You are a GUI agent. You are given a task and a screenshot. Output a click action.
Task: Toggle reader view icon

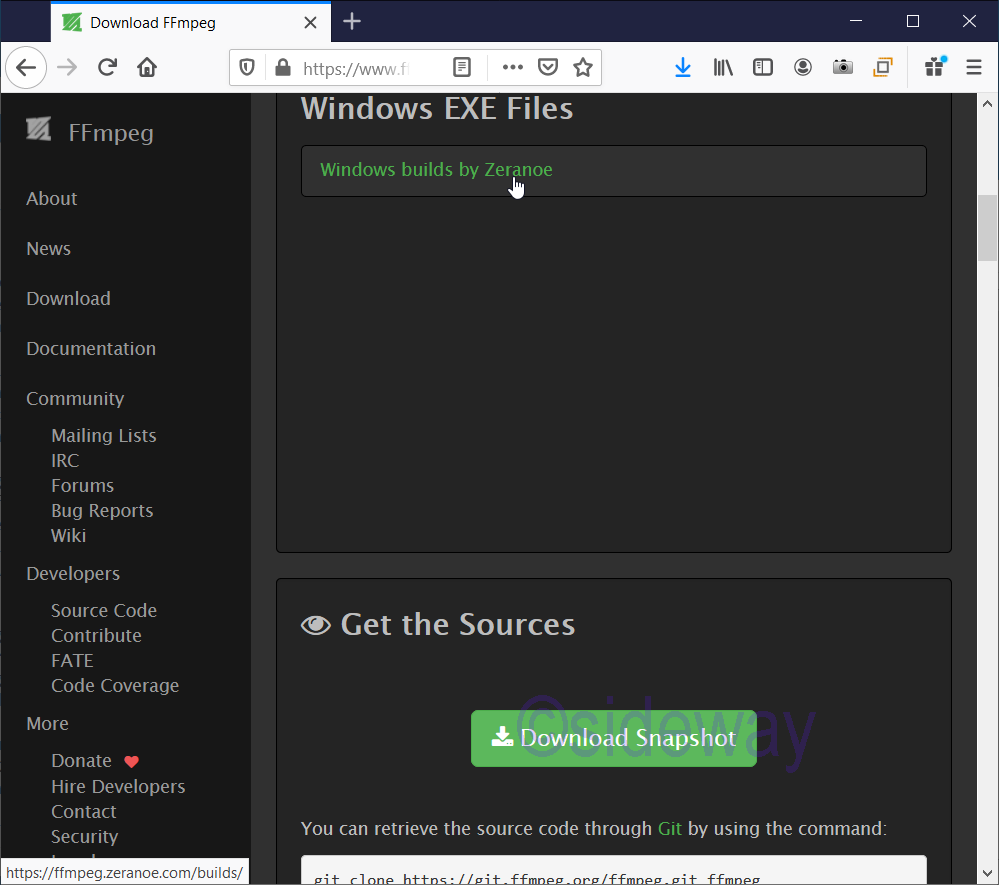pos(462,68)
